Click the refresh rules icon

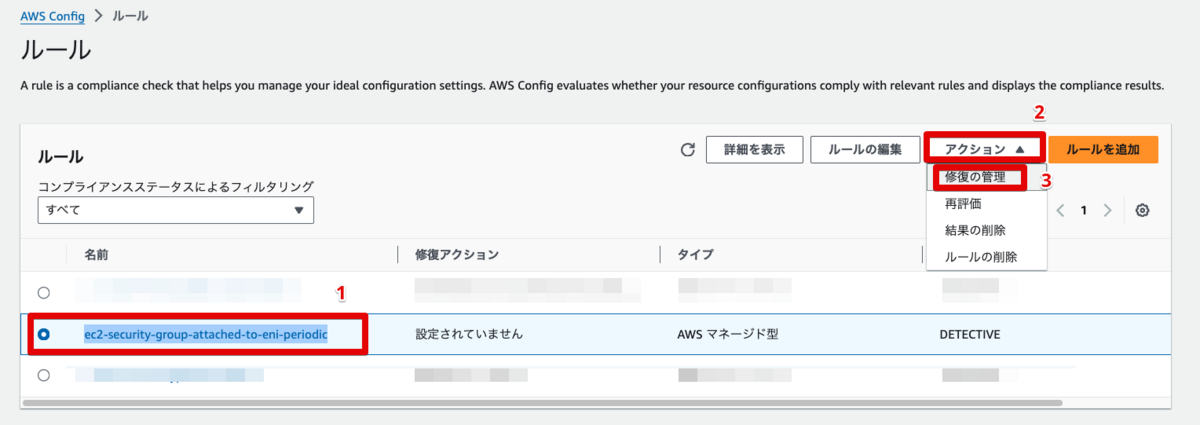pyautogui.click(x=687, y=150)
